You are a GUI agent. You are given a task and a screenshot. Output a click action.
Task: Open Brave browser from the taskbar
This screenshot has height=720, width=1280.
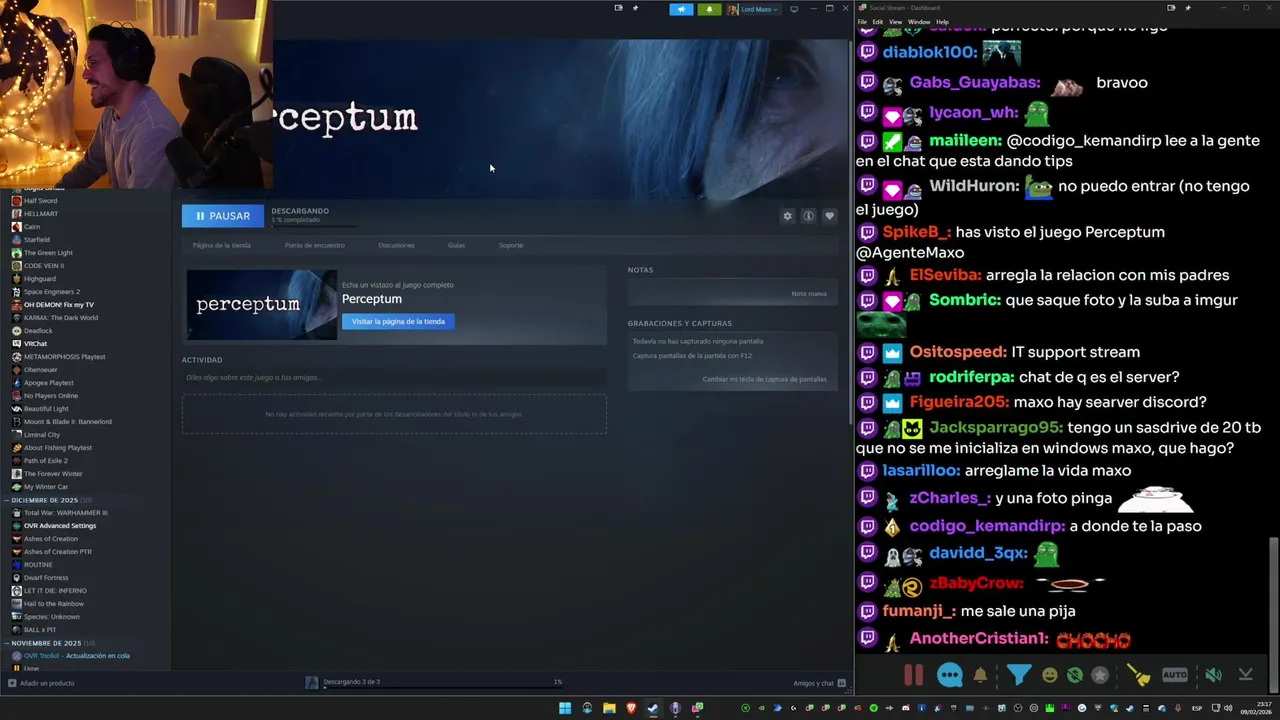pyautogui.click(x=631, y=708)
